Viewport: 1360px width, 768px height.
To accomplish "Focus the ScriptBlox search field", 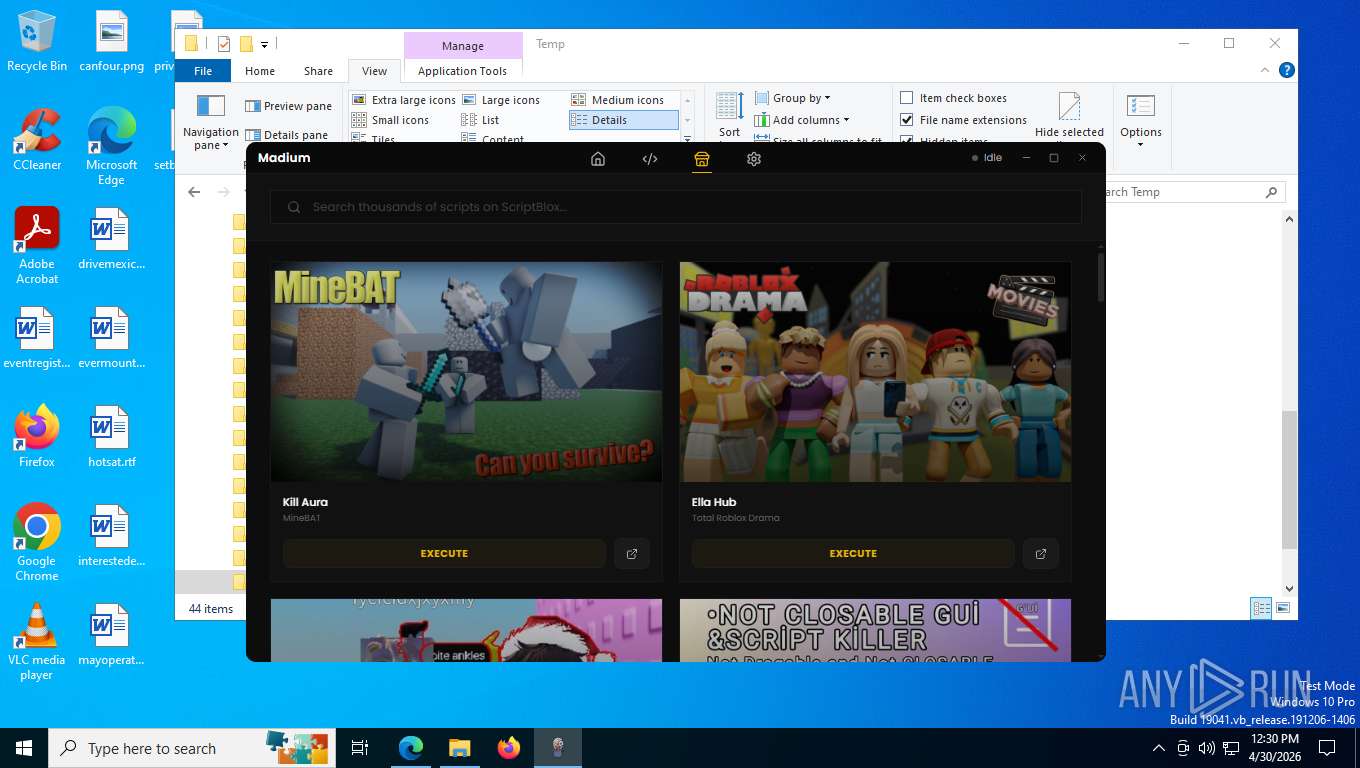I will [676, 207].
